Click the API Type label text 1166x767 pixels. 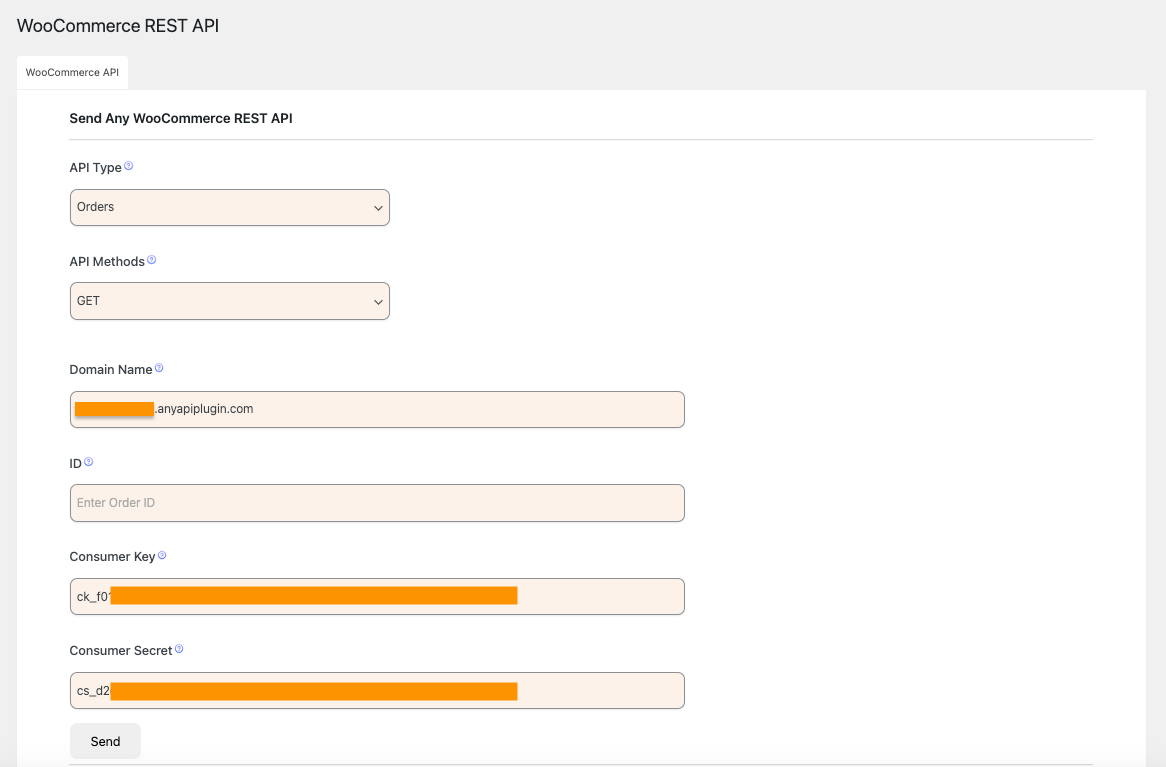pos(95,168)
